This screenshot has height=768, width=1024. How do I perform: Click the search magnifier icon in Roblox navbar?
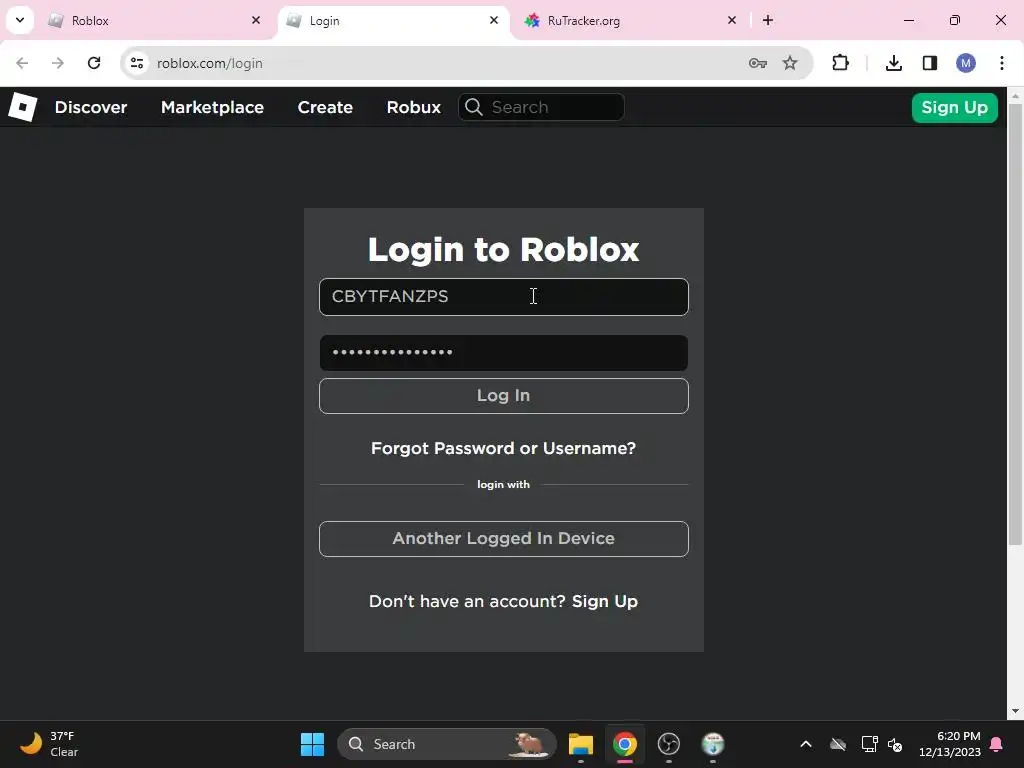click(474, 107)
